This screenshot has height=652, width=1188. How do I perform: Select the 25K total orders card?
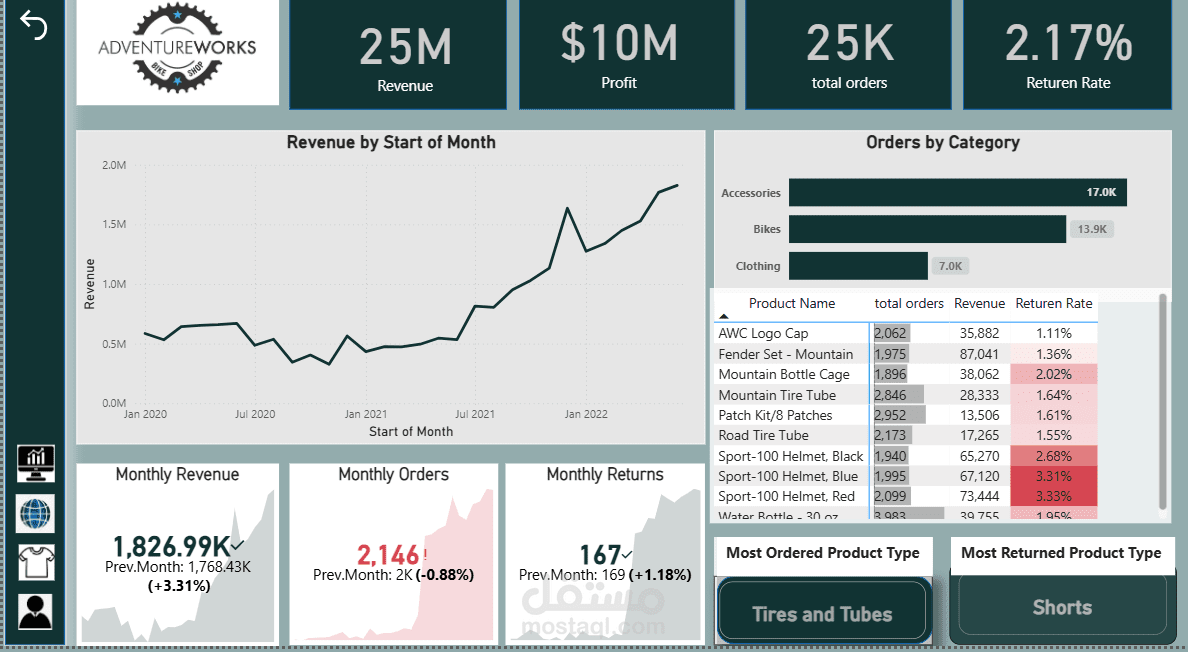tap(849, 55)
